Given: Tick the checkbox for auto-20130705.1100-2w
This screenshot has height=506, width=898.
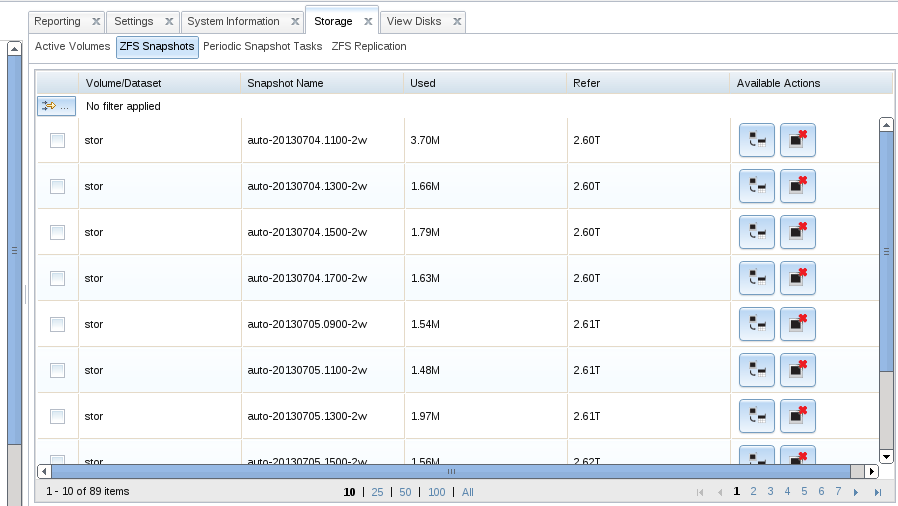Looking at the screenshot, I should pyautogui.click(x=57, y=371).
